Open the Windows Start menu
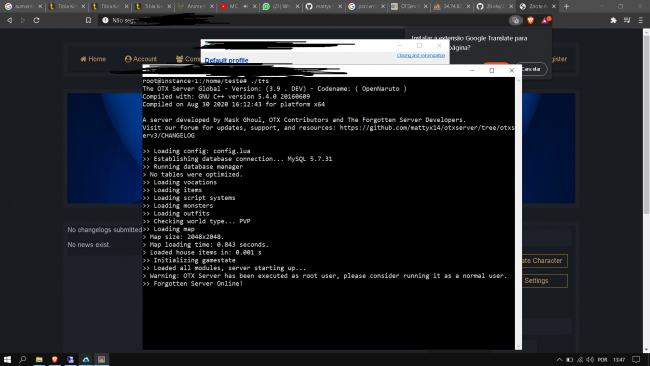This screenshot has height=366, width=650. pos(7,359)
